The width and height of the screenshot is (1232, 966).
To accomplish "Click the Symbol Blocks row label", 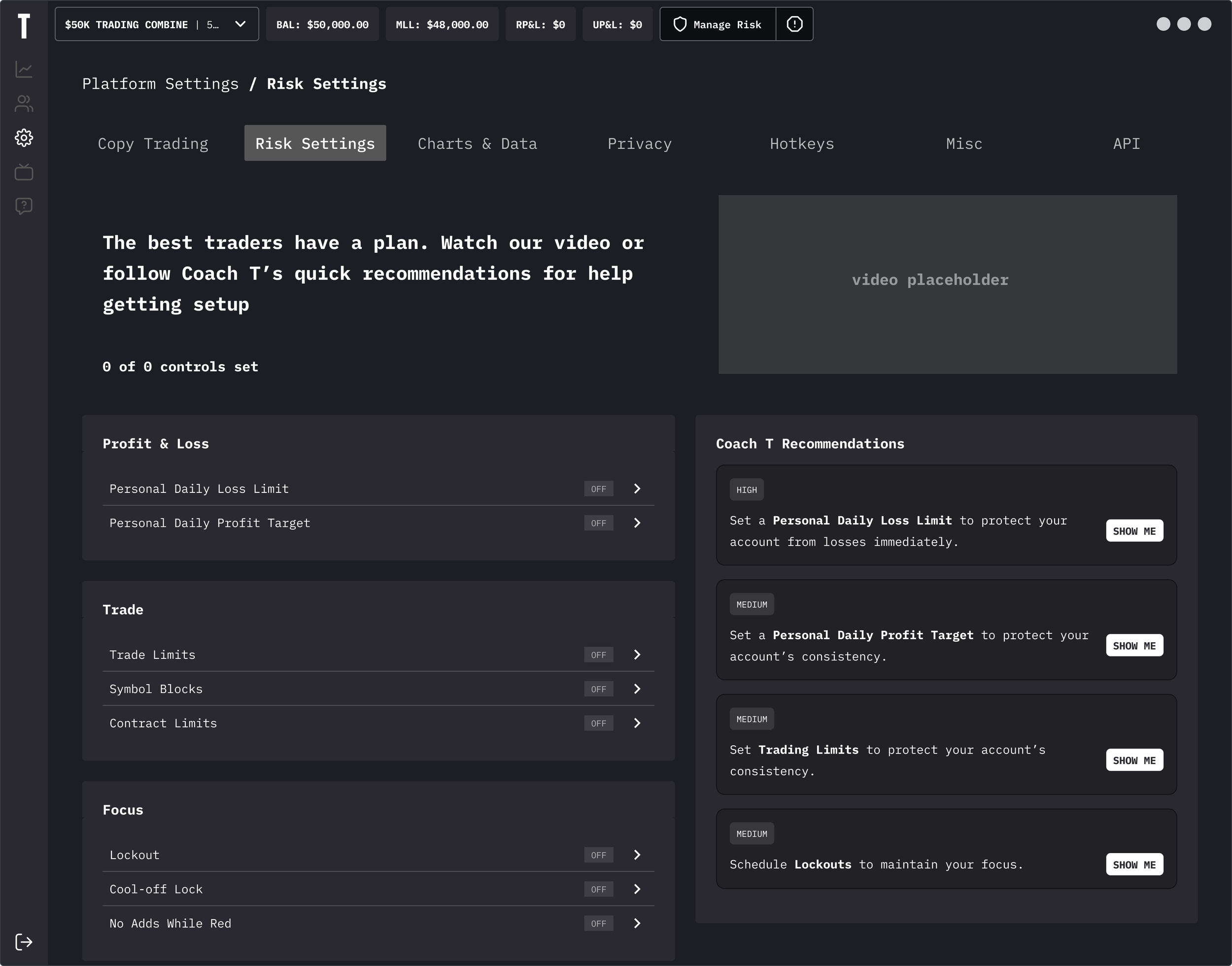I will 156,689.
